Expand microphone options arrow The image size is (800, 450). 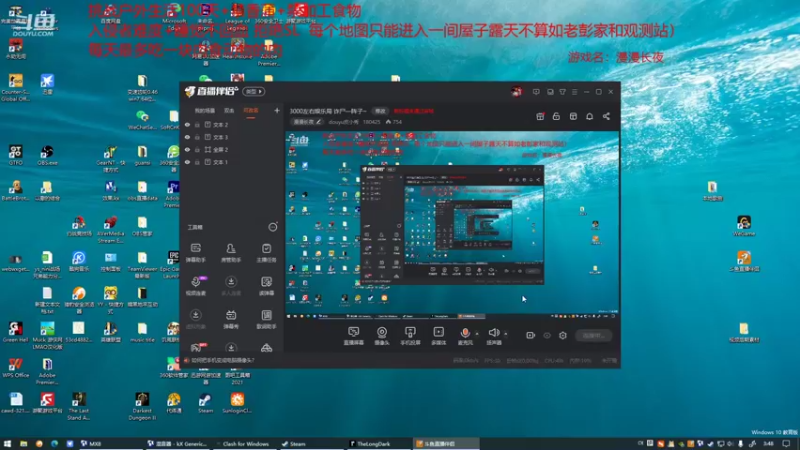(x=477, y=334)
